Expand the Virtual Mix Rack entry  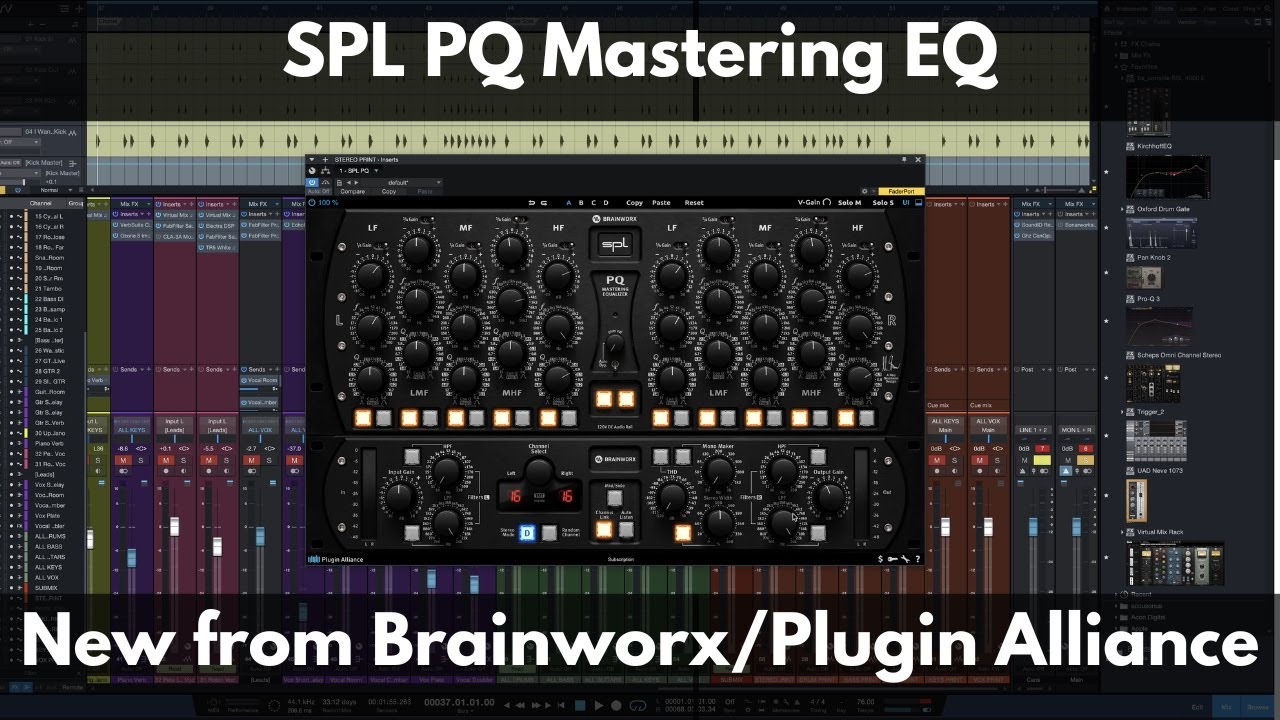pyautogui.click(x=1122, y=532)
